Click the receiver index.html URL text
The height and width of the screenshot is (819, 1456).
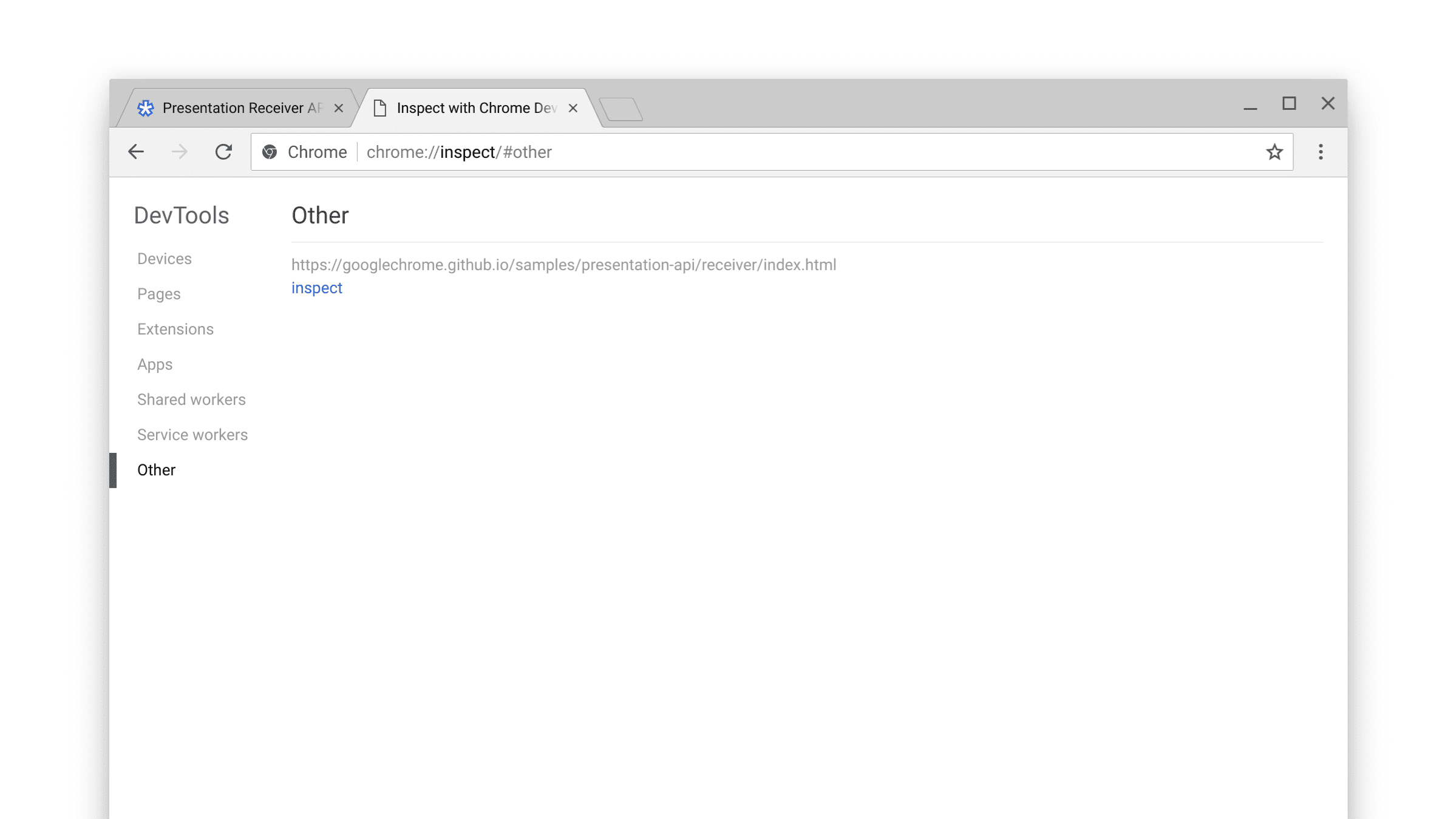pyautogui.click(x=564, y=265)
